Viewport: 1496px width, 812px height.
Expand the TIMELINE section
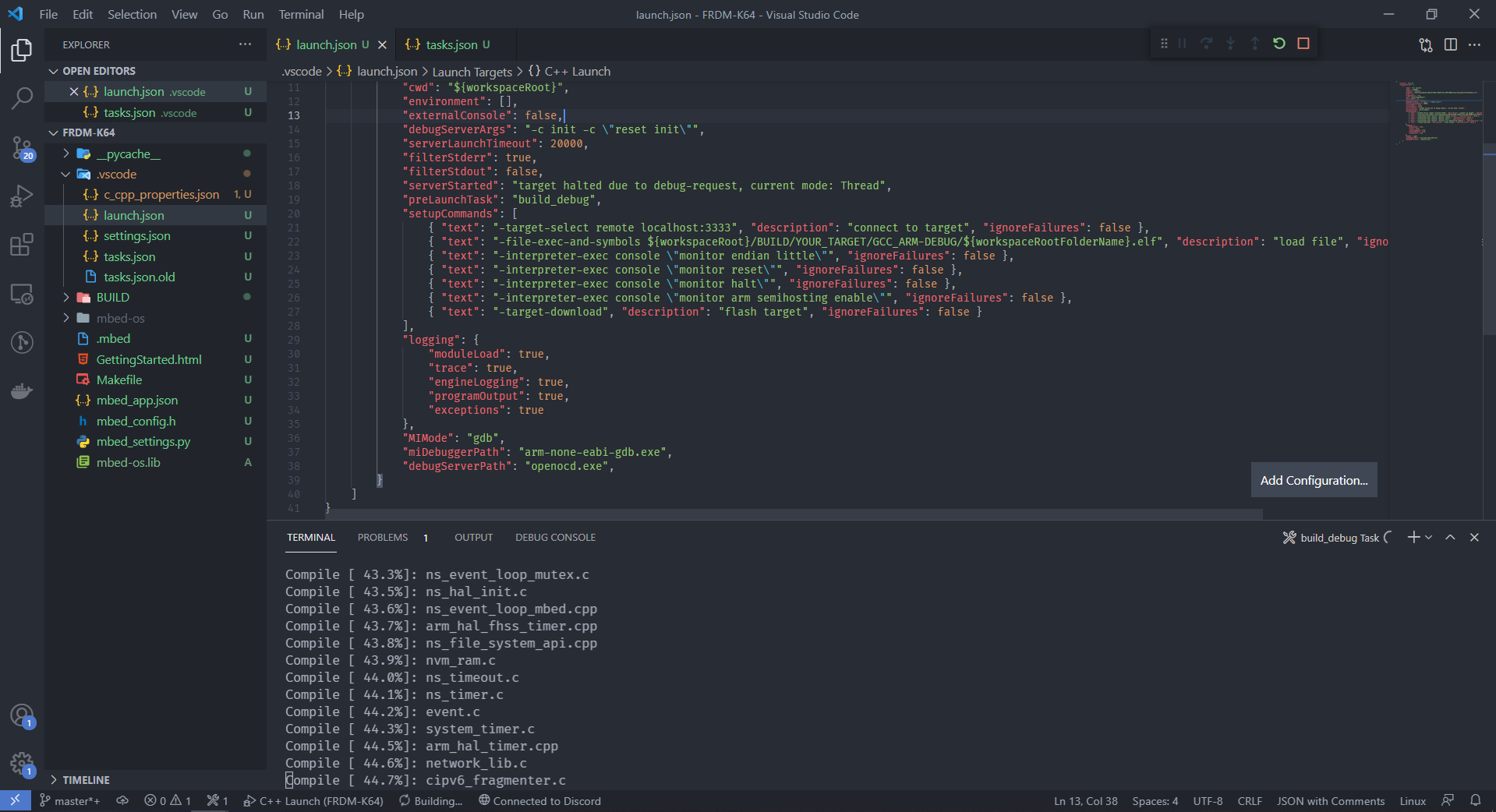[86, 780]
